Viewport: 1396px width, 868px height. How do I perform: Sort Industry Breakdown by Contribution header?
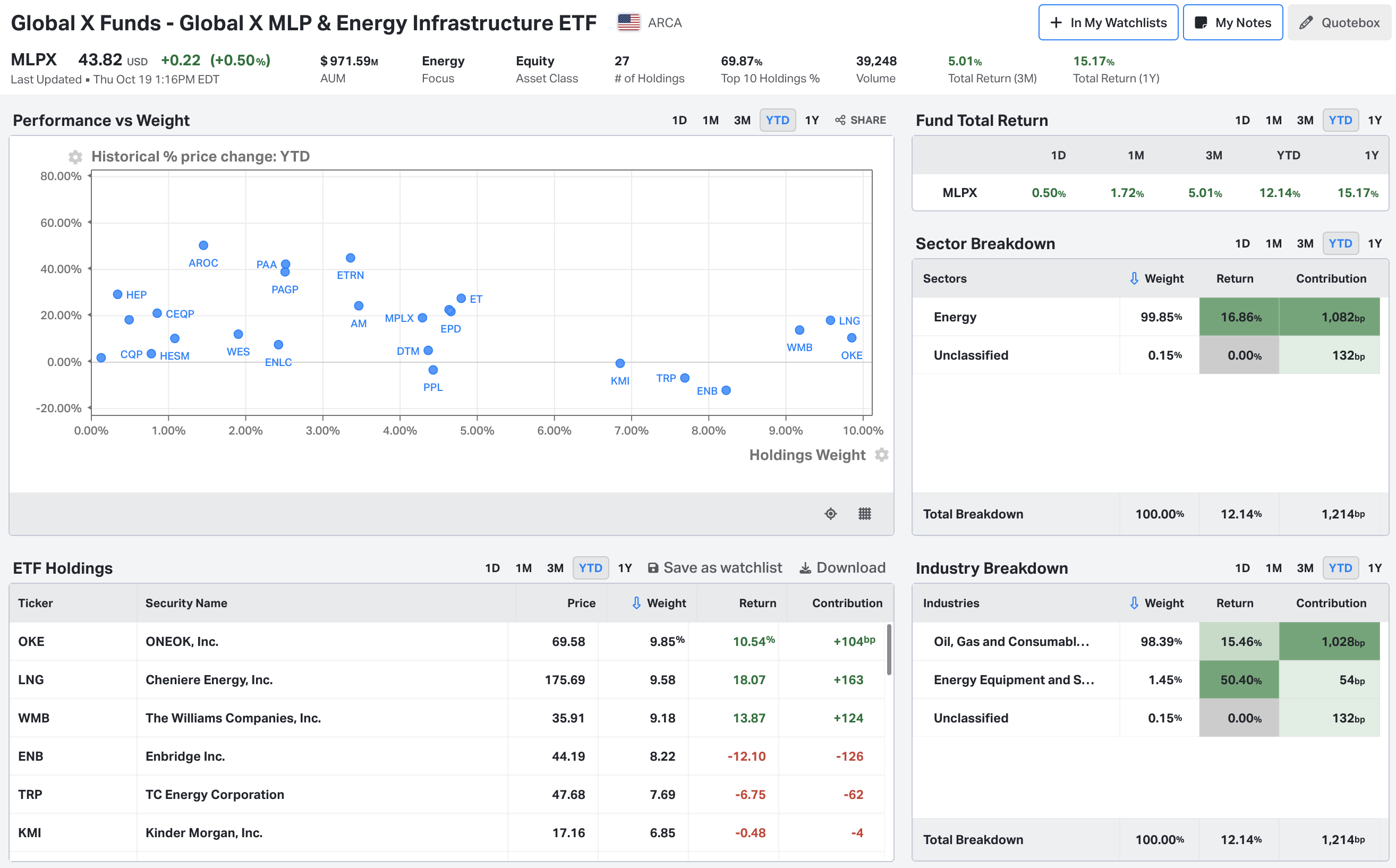click(x=1331, y=603)
